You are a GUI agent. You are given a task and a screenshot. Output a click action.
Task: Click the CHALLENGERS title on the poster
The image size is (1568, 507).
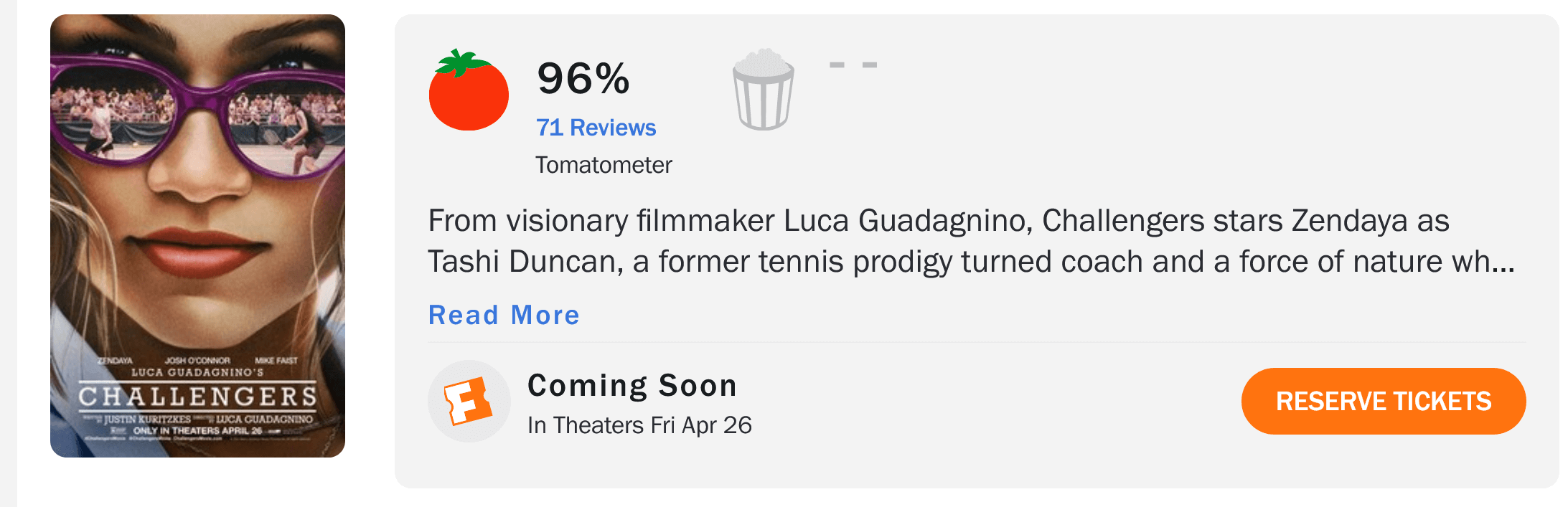[x=197, y=397]
